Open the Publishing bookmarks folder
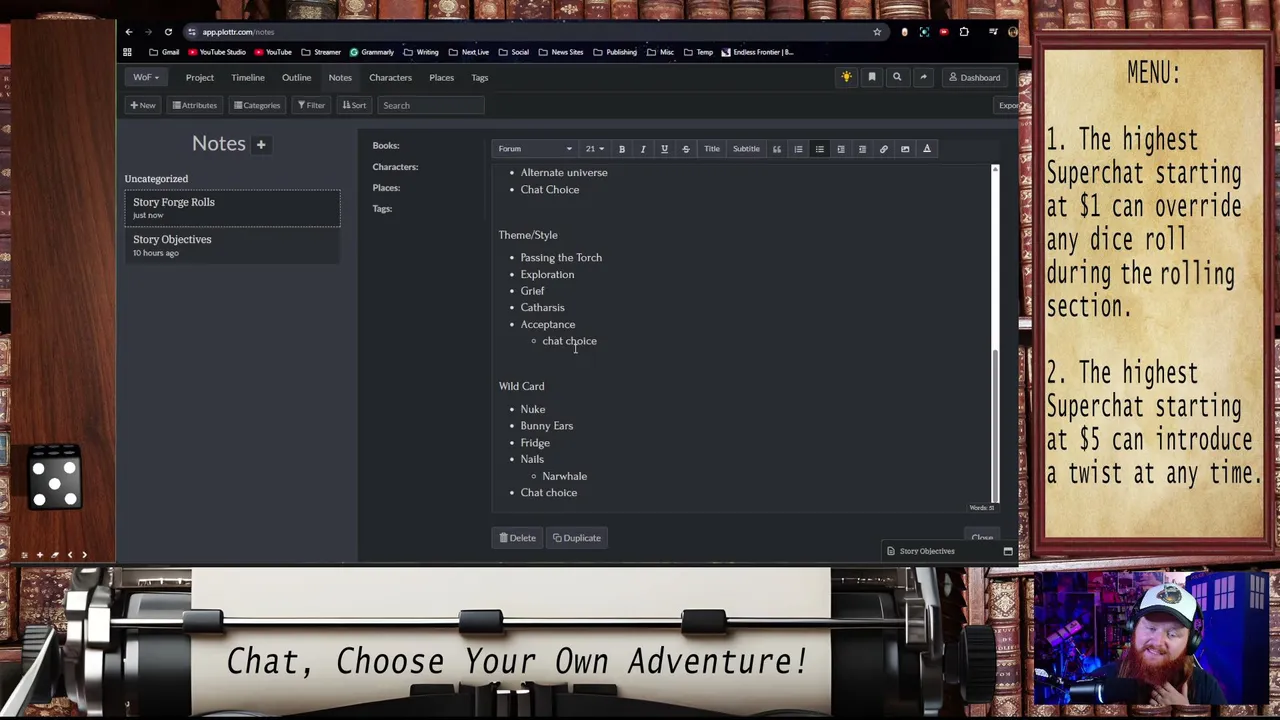Viewport: 1280px width, 720px height. tap(615, 52)
